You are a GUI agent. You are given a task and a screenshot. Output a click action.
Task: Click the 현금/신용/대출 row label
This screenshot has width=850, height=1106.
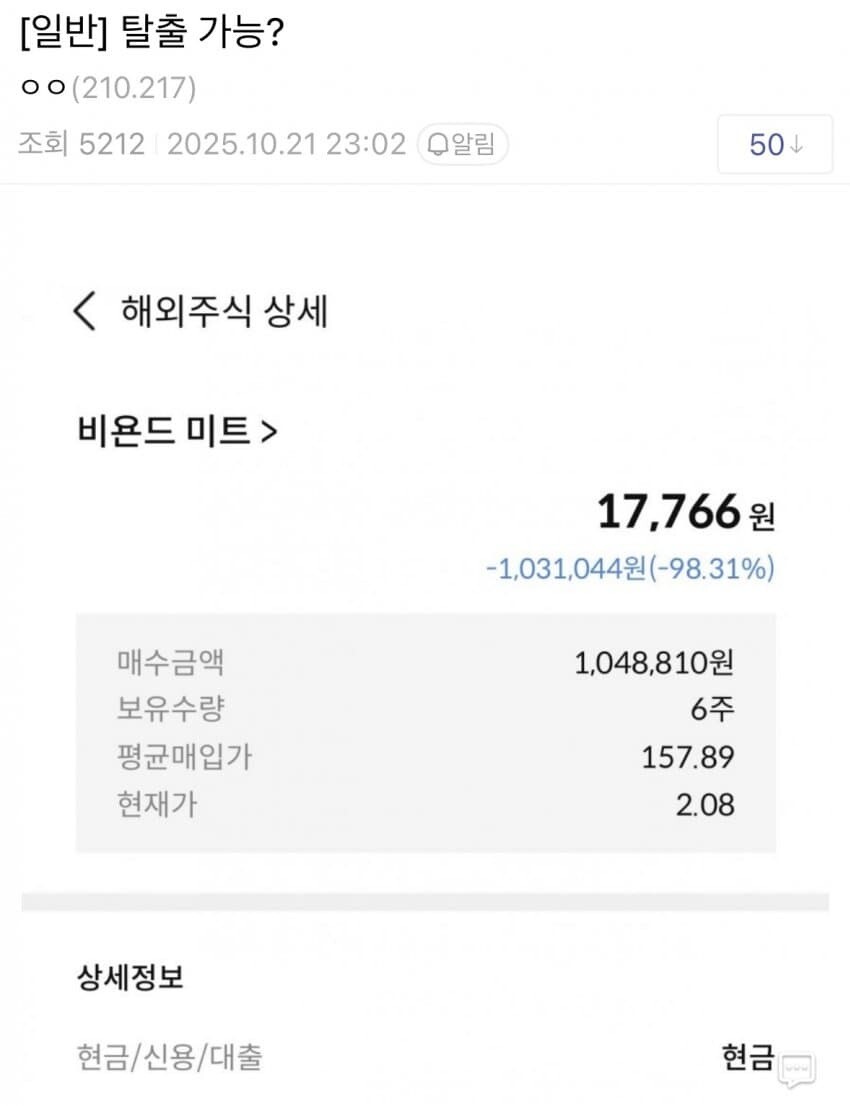click(x=169, y=1057)
